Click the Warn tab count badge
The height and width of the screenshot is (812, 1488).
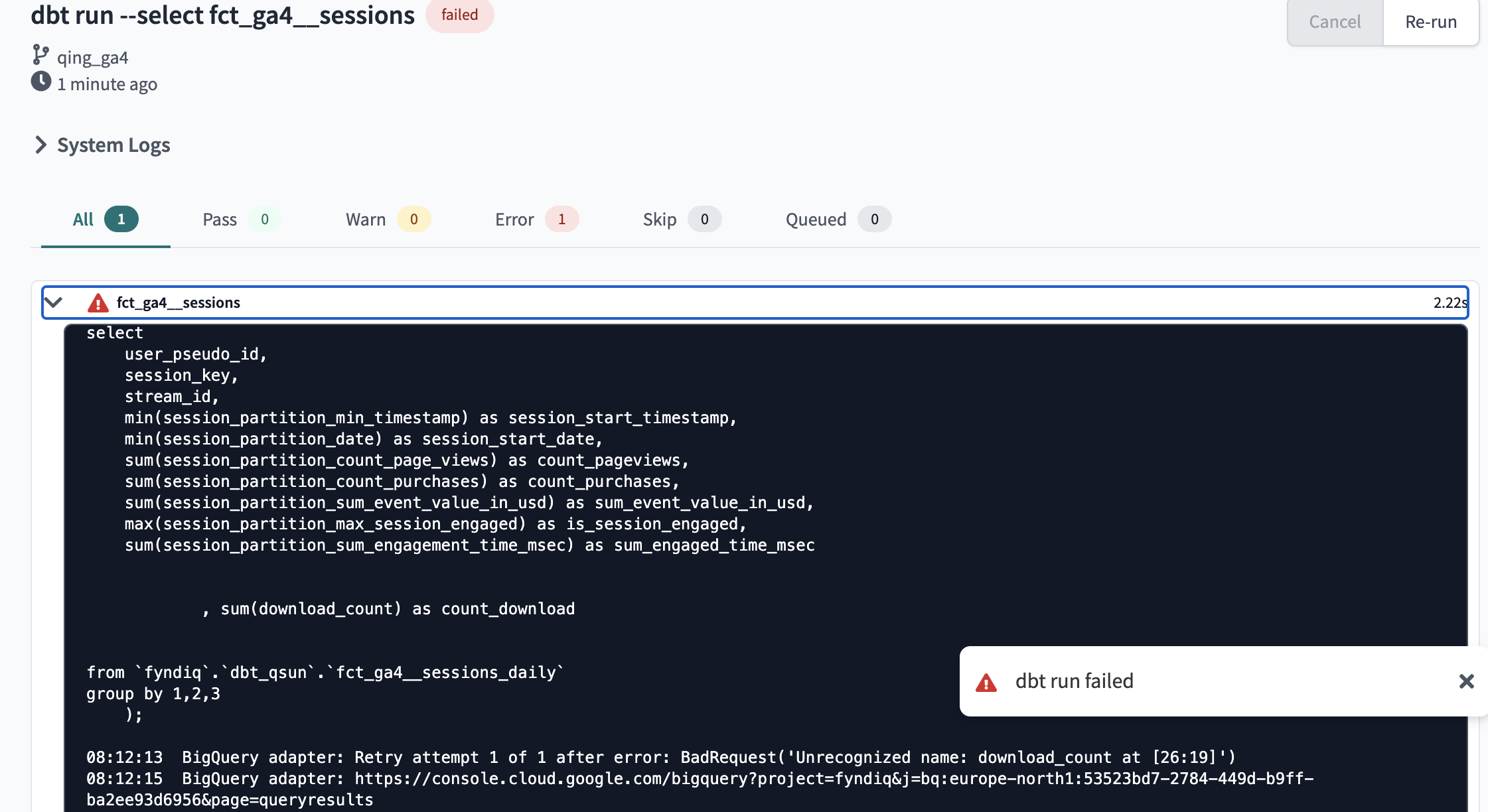[413, 219]
